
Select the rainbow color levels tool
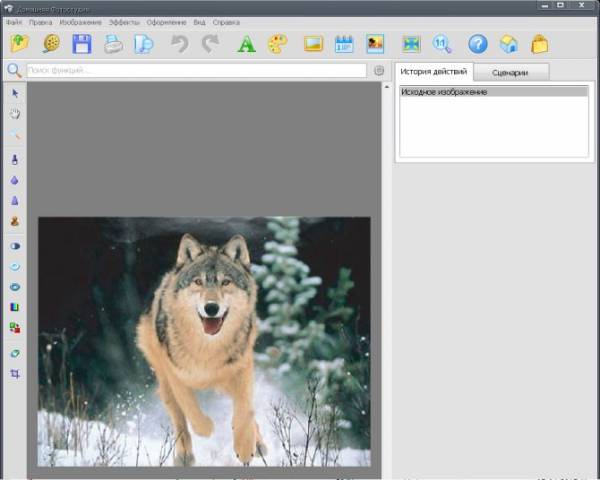[15, 307]
